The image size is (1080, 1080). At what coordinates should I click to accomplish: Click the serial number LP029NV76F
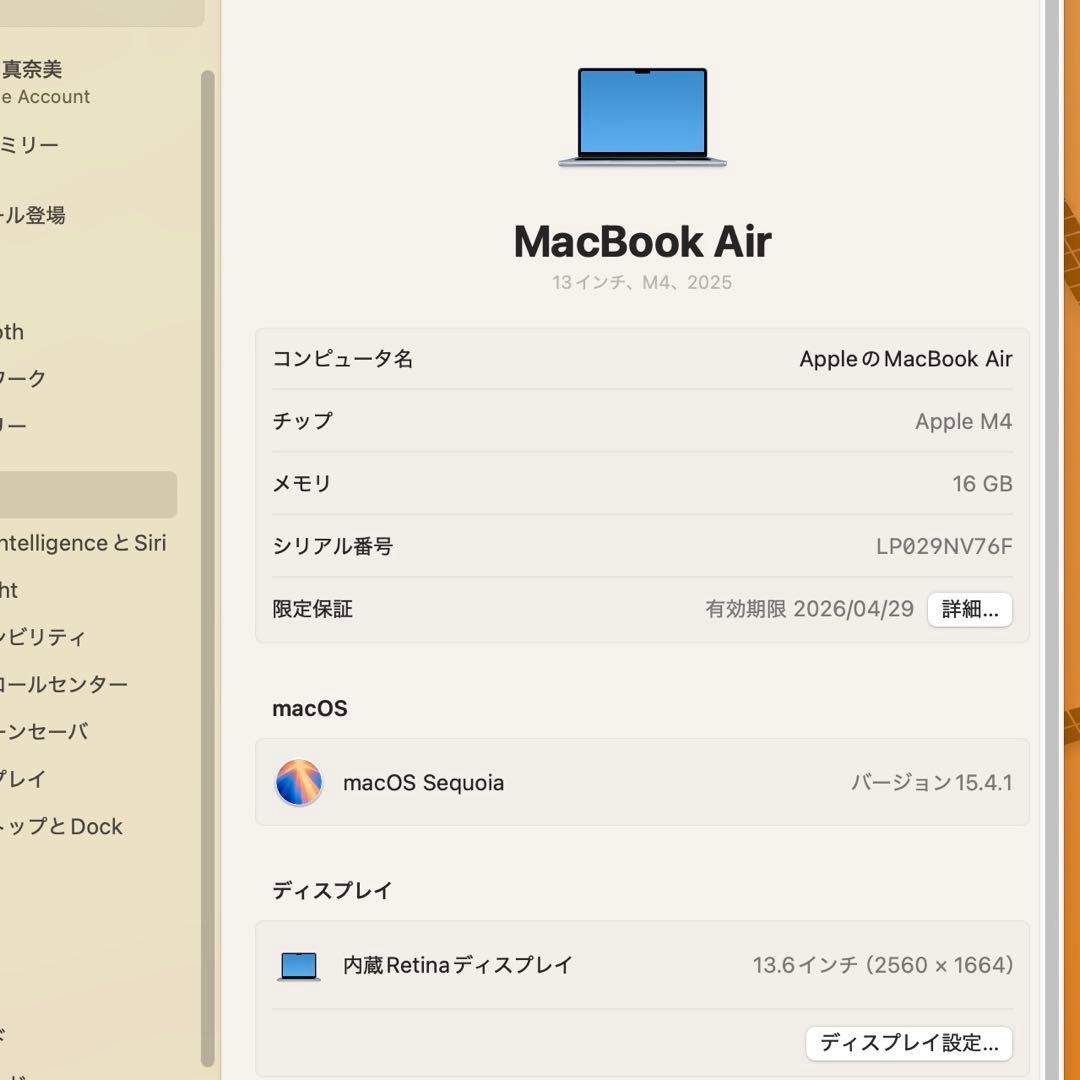pos(941,546)
